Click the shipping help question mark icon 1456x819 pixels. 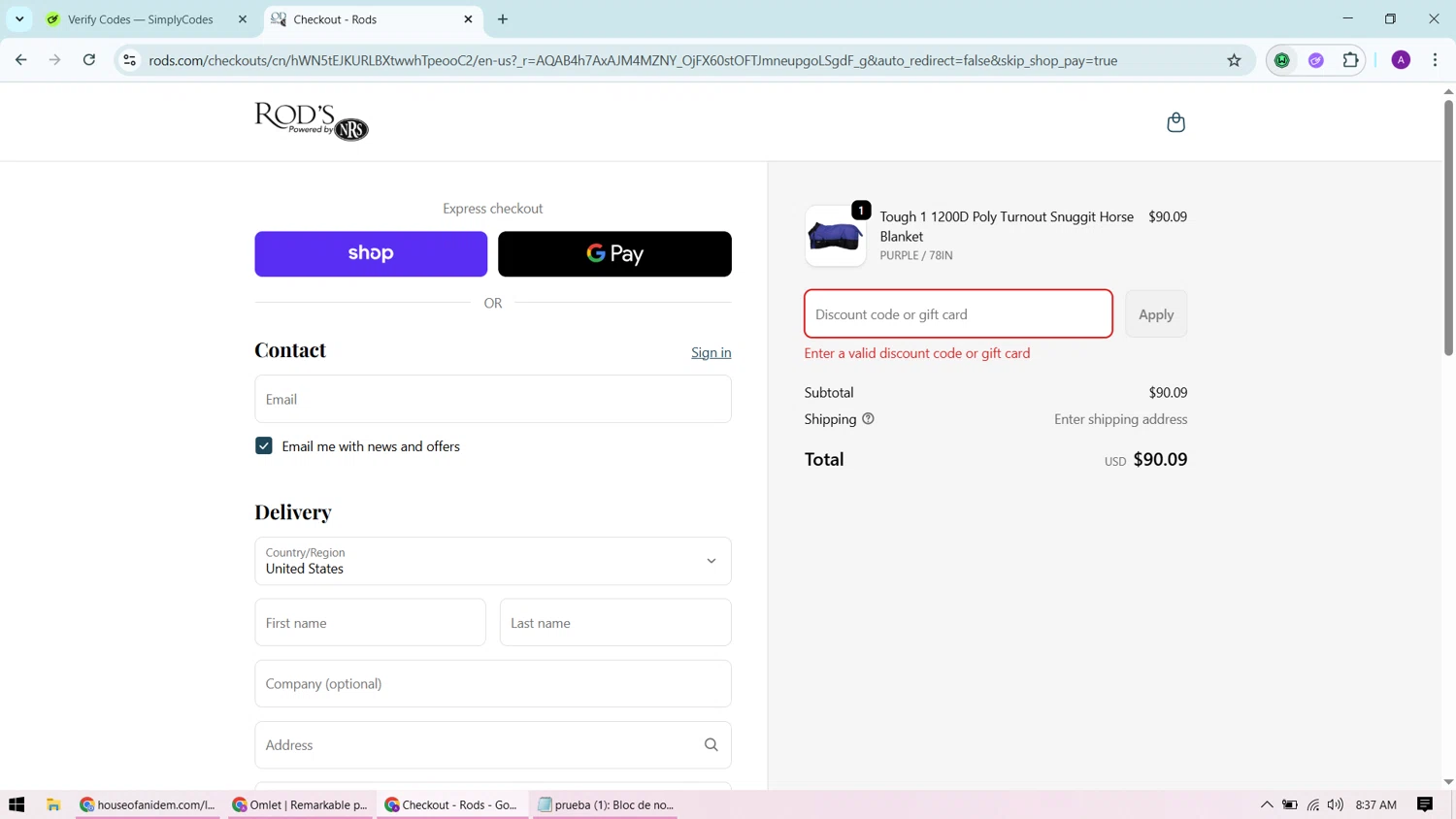coord(868,419)
